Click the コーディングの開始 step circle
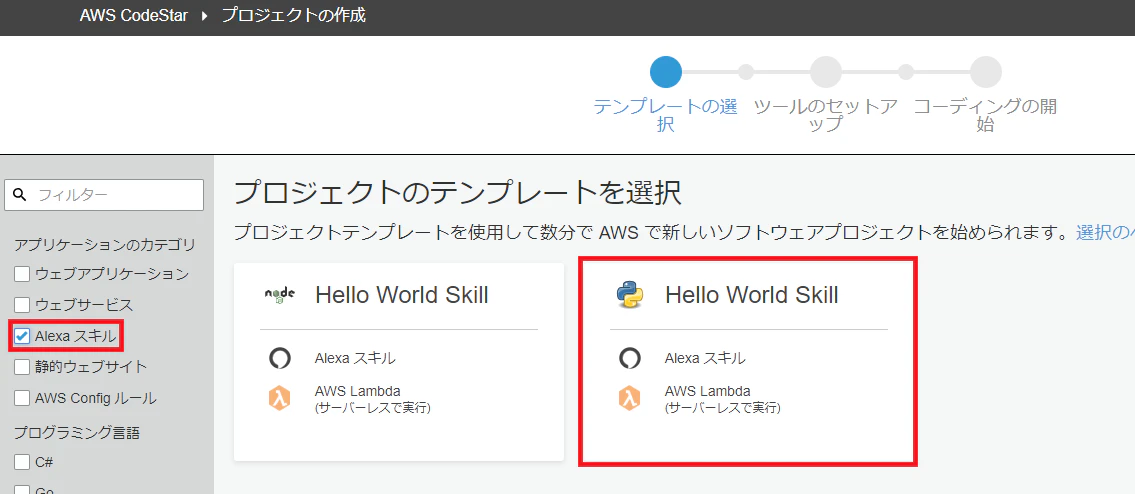The width and height of the screenshot is (1135, 494). point(986,72)
